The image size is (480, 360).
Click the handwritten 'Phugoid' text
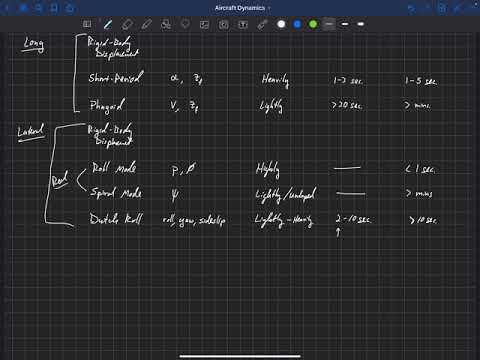tap(107, 105)
